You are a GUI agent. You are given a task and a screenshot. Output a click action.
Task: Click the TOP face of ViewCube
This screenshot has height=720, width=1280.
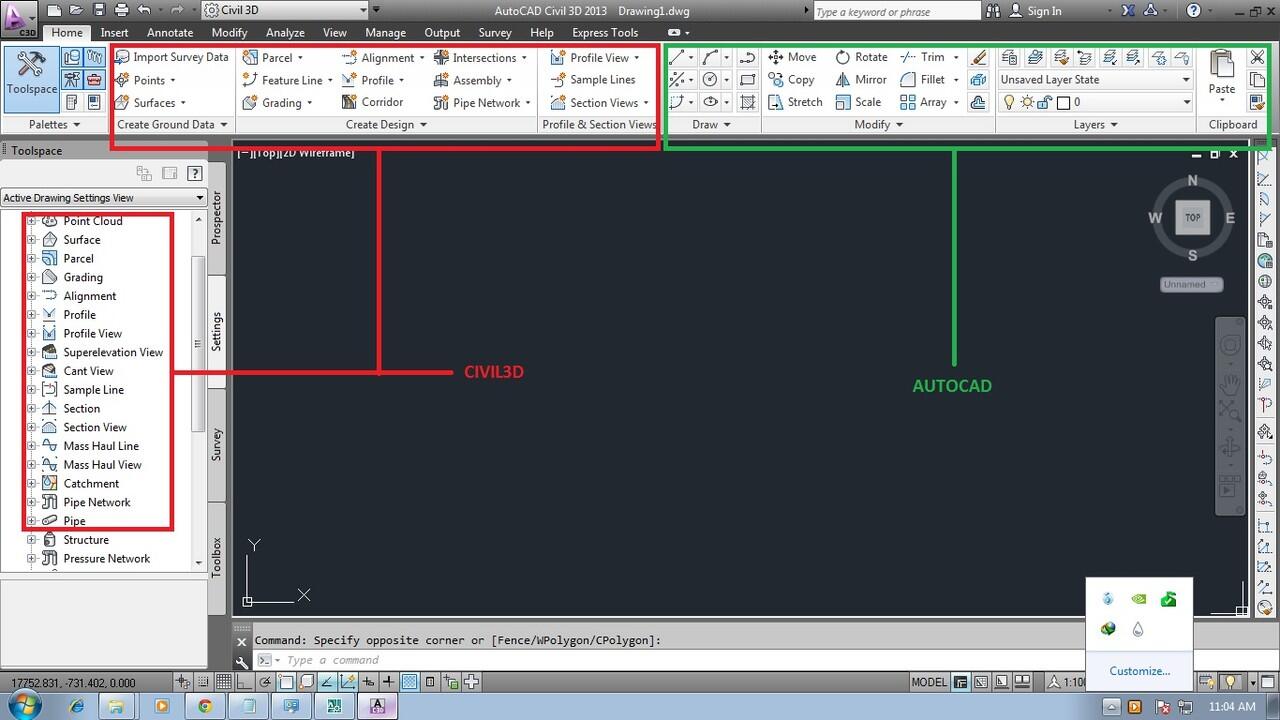(x=1192, y=217)
